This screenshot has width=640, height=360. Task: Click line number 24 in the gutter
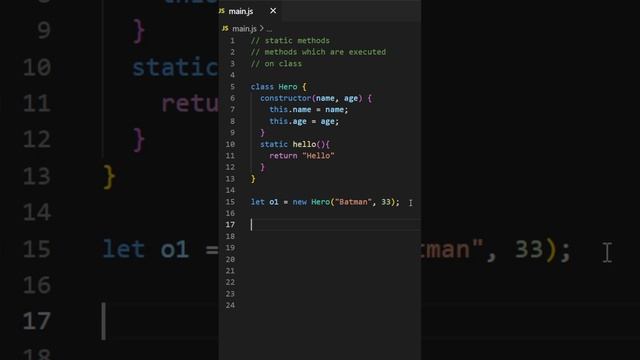230,305
